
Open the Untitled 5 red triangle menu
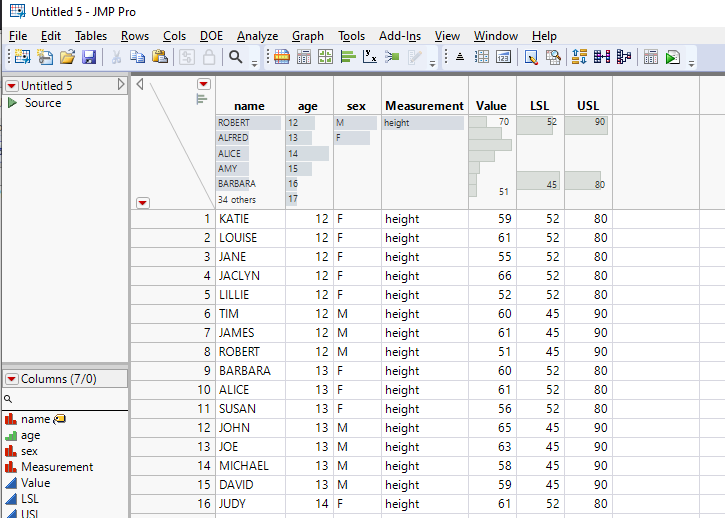coord(12,86)
